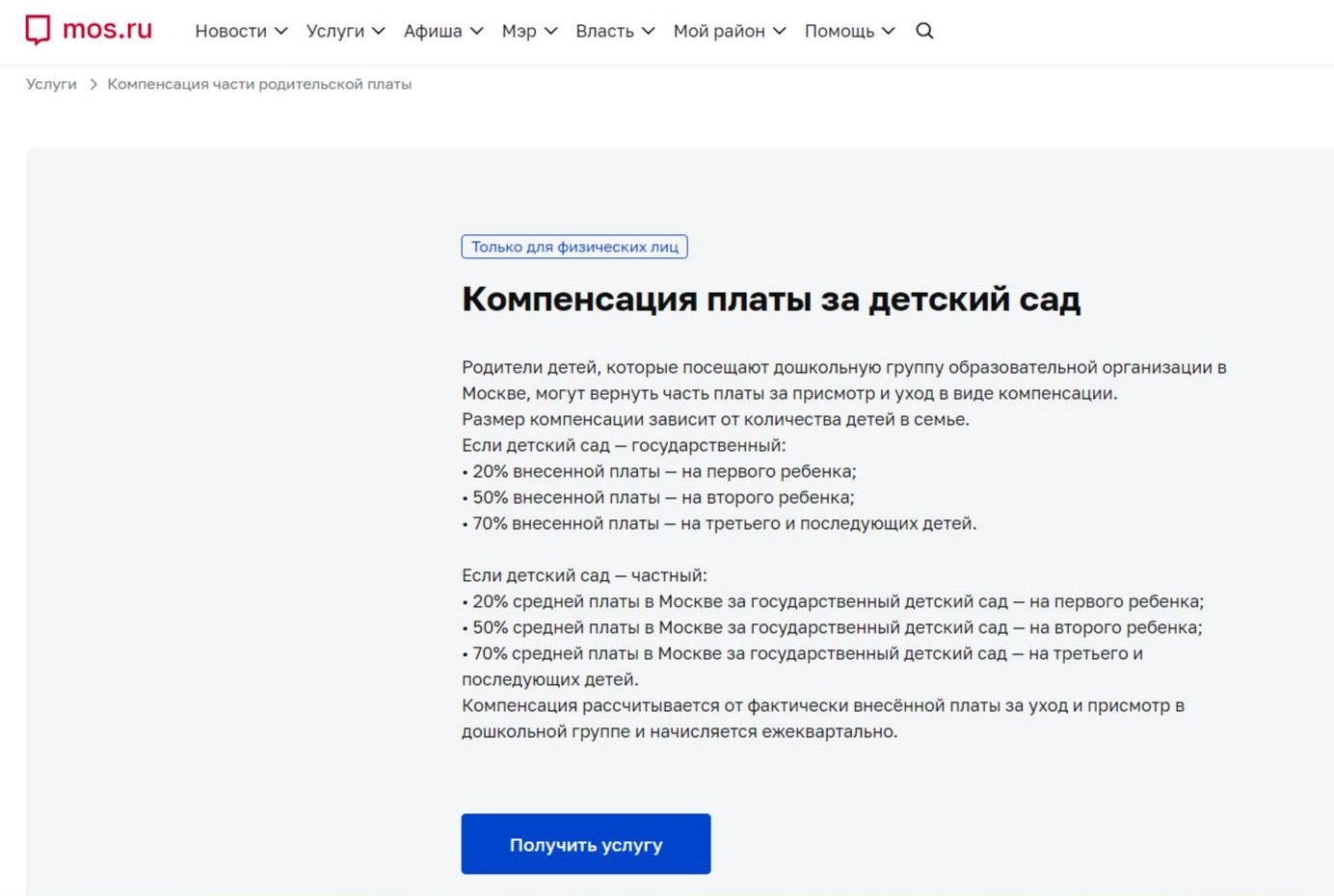Image resolution: width=1334 pixels, height=896 pixels.
Task: Click line '70% внесенной платы — на третьего'
Action: [x=719, y=523]
